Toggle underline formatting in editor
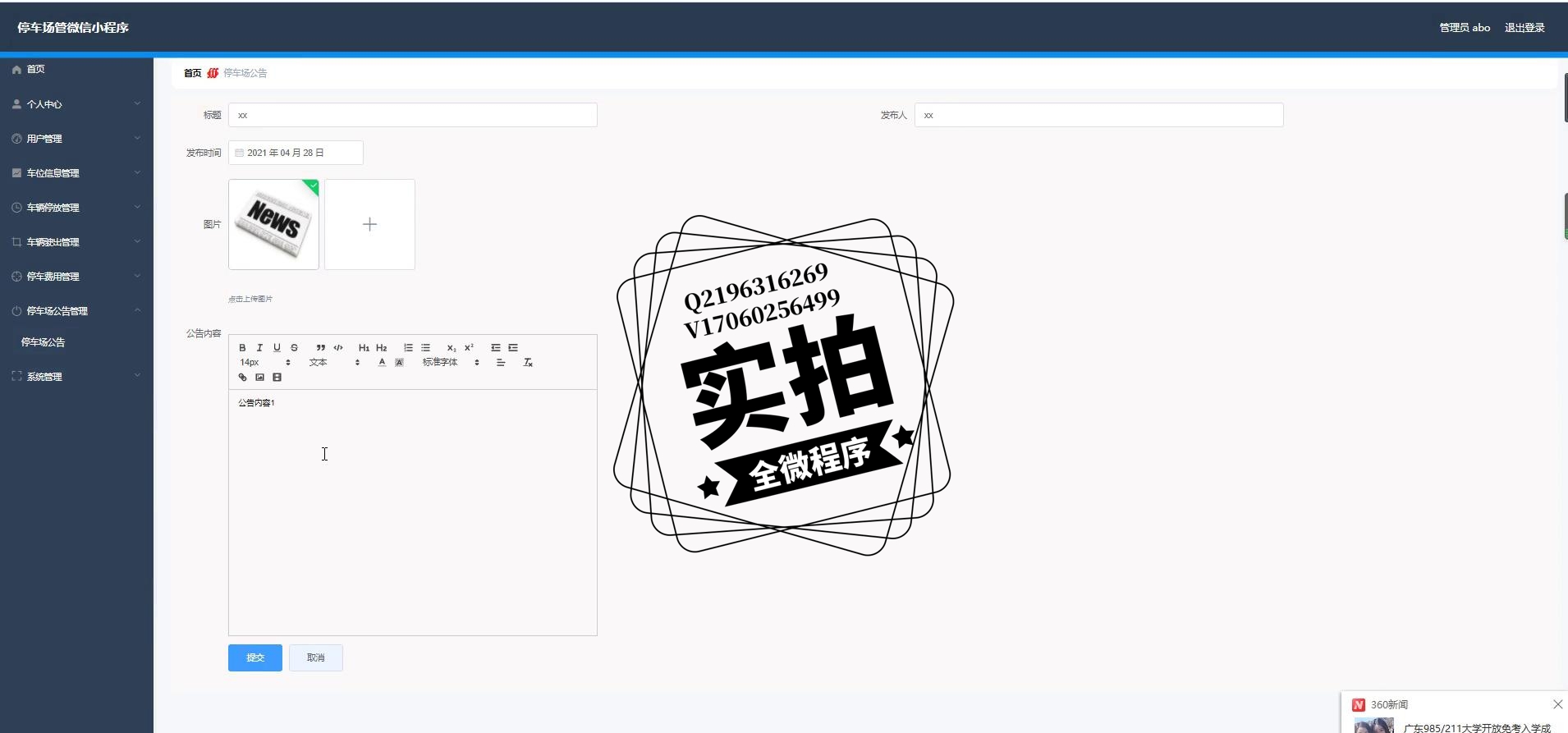 [x=277, y=348]
